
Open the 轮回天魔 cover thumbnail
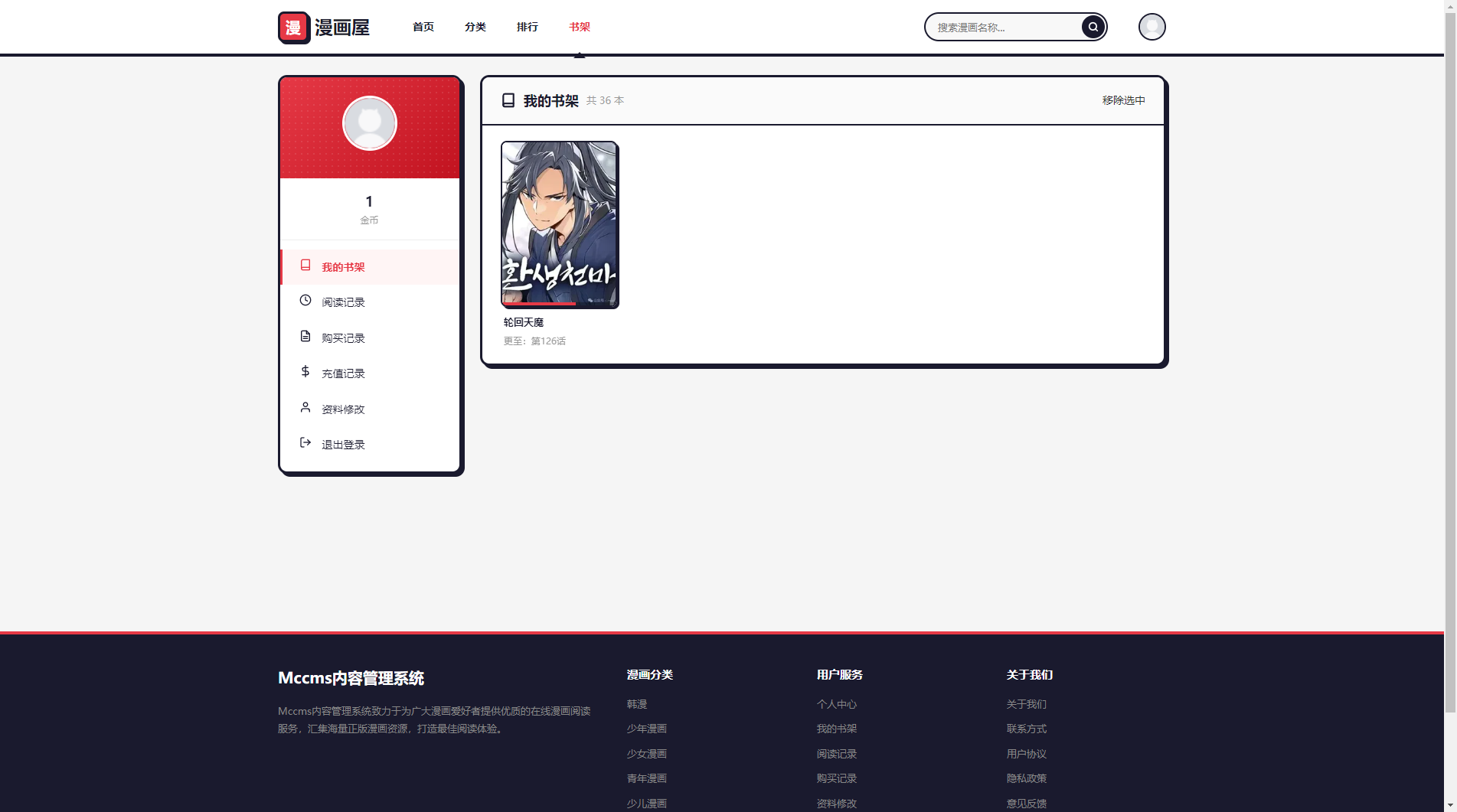click(x=560, y=225)
